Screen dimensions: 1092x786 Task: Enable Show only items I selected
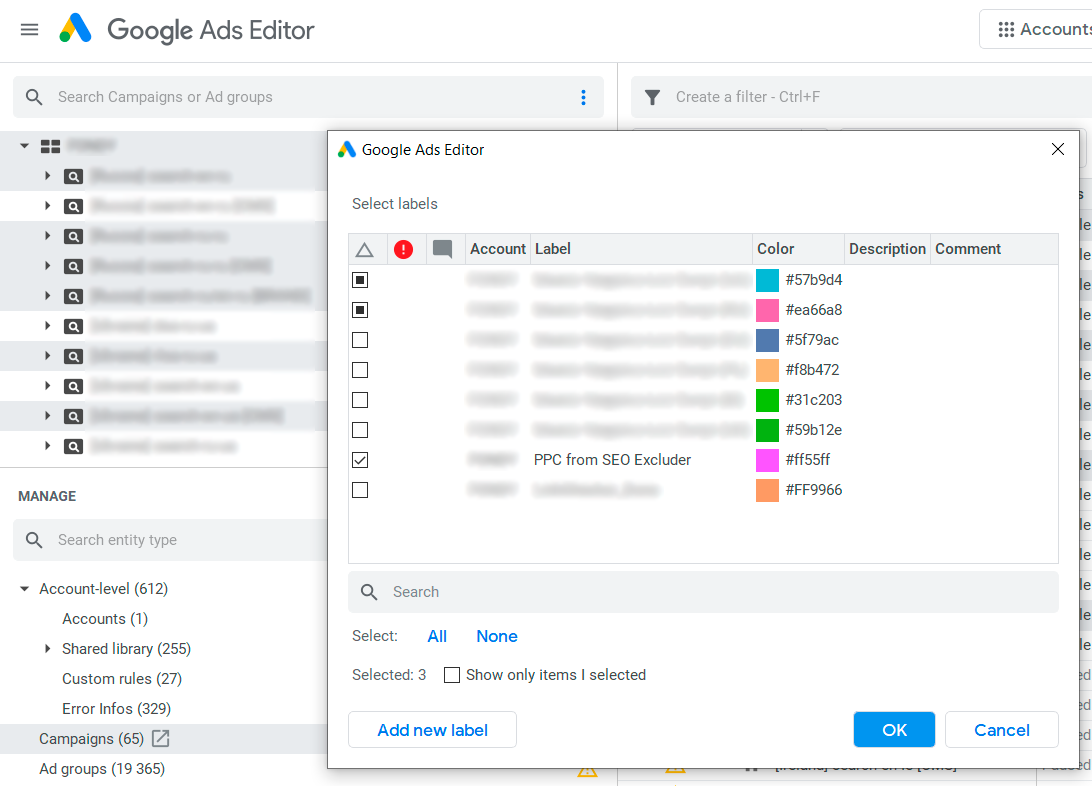[452, 675]
